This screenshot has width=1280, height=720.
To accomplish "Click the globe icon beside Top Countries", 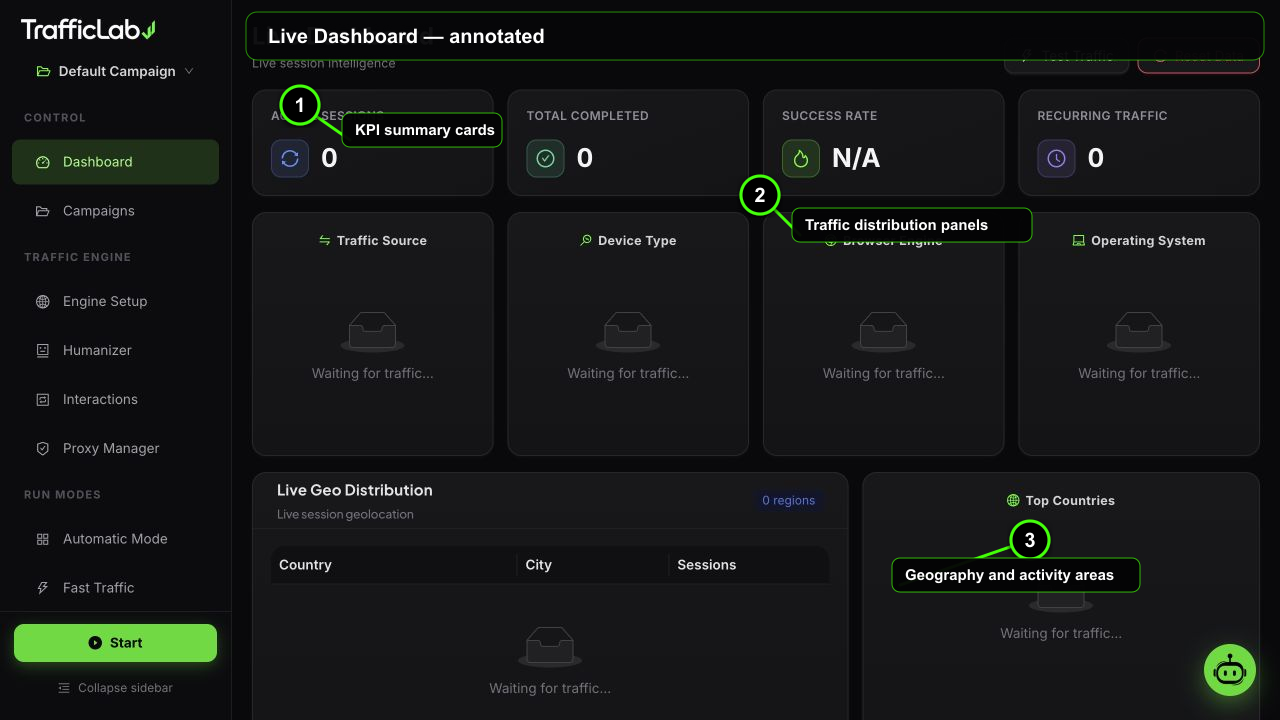I will pyautogui.click(x=1013, y=500).
